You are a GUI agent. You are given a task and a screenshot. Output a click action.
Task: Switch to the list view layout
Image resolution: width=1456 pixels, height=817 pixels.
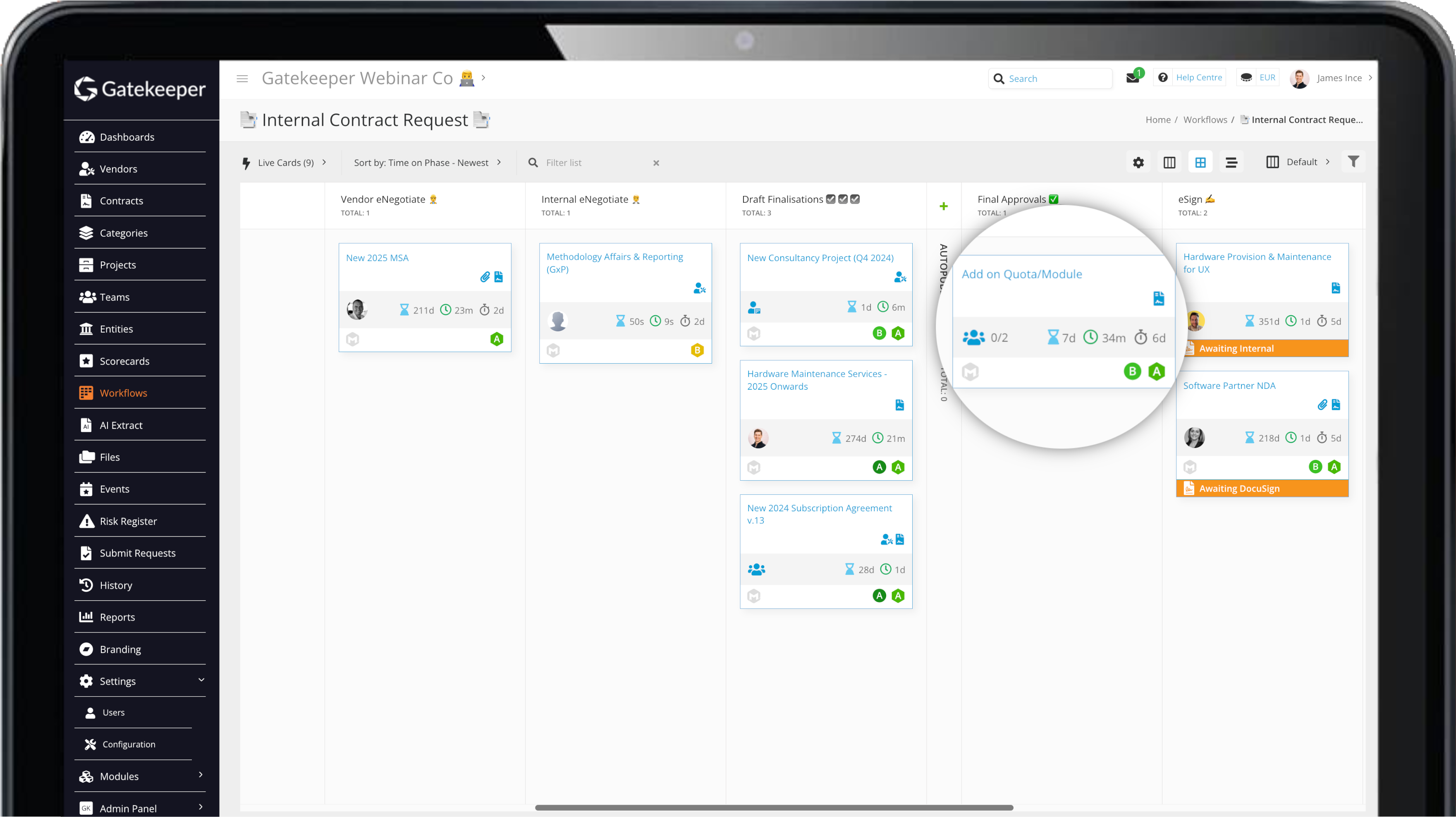[1231, 162]
